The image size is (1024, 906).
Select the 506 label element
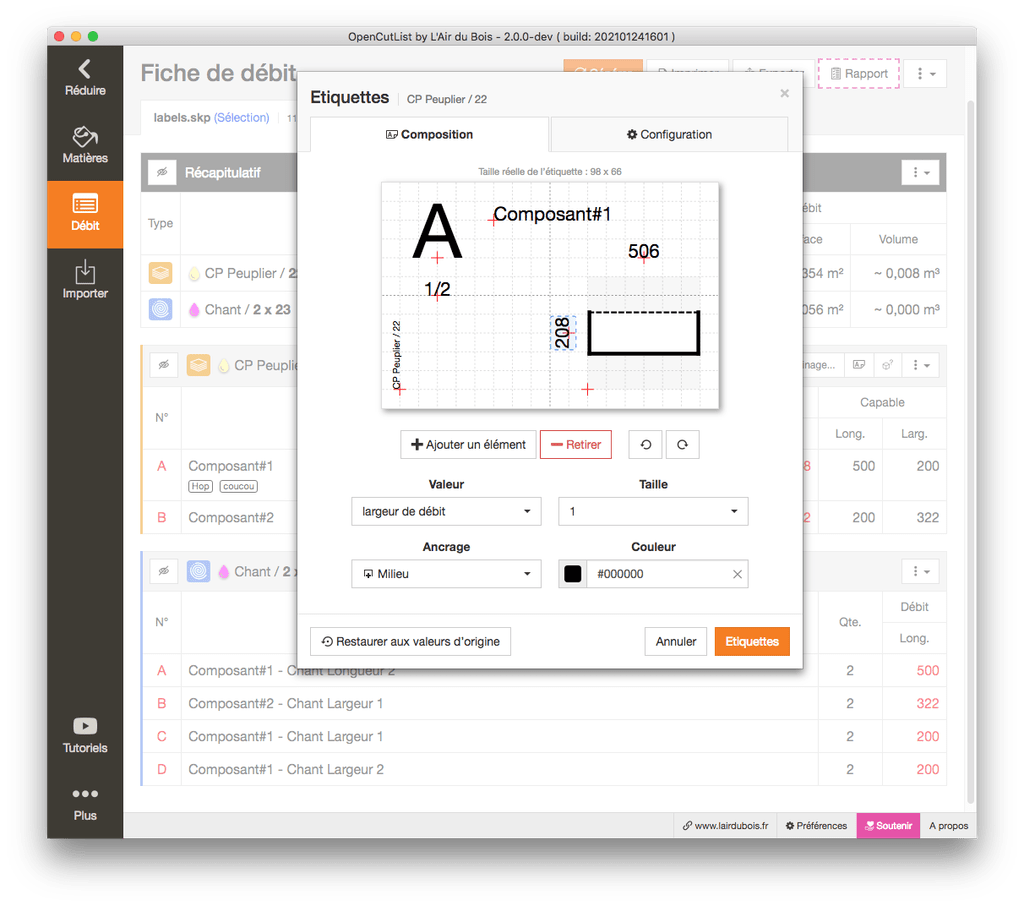(643, 251)
